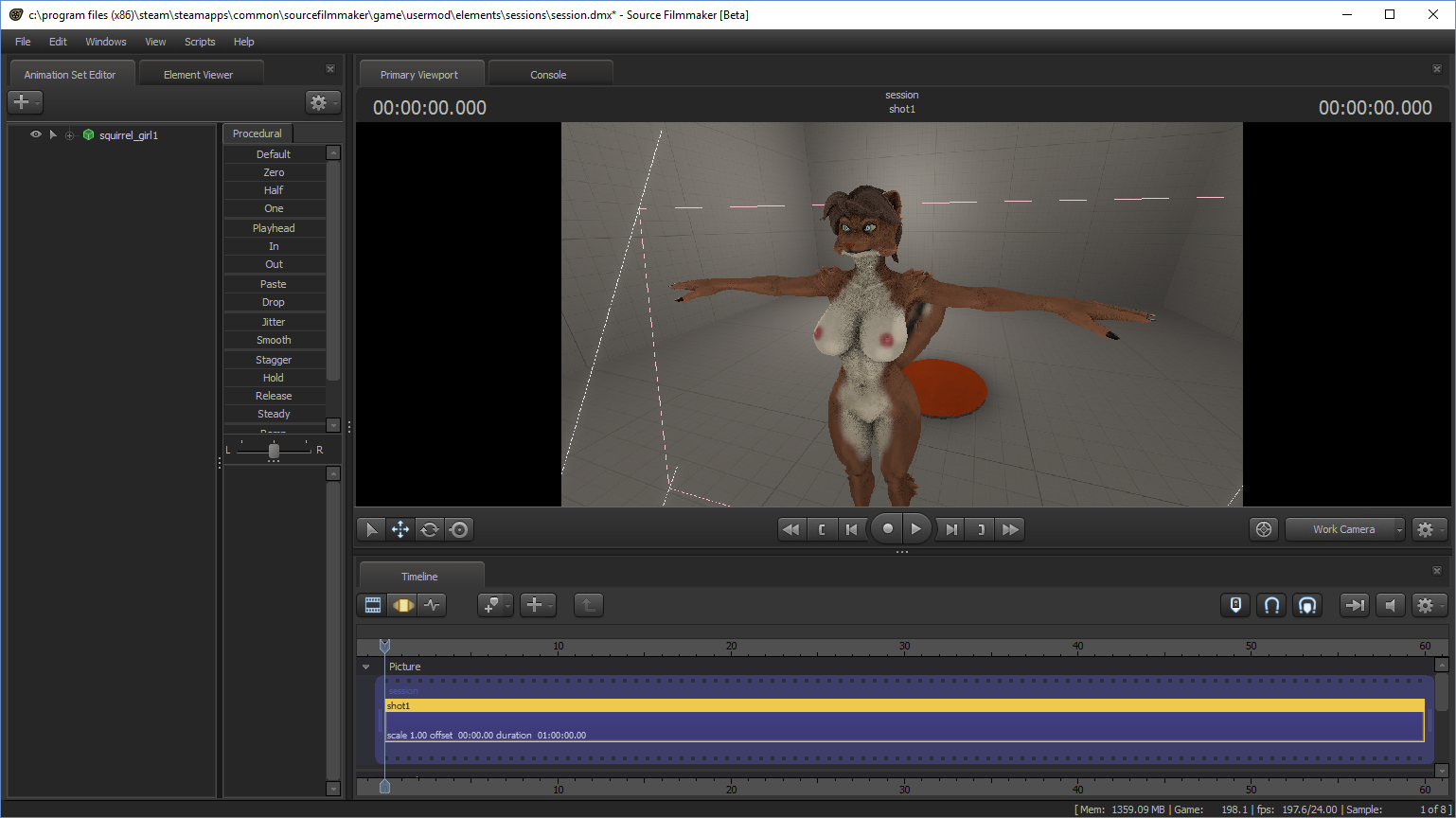Open the viewport gear settings menu
This screenshot has width=1456, height=818.
(1429, 529)
